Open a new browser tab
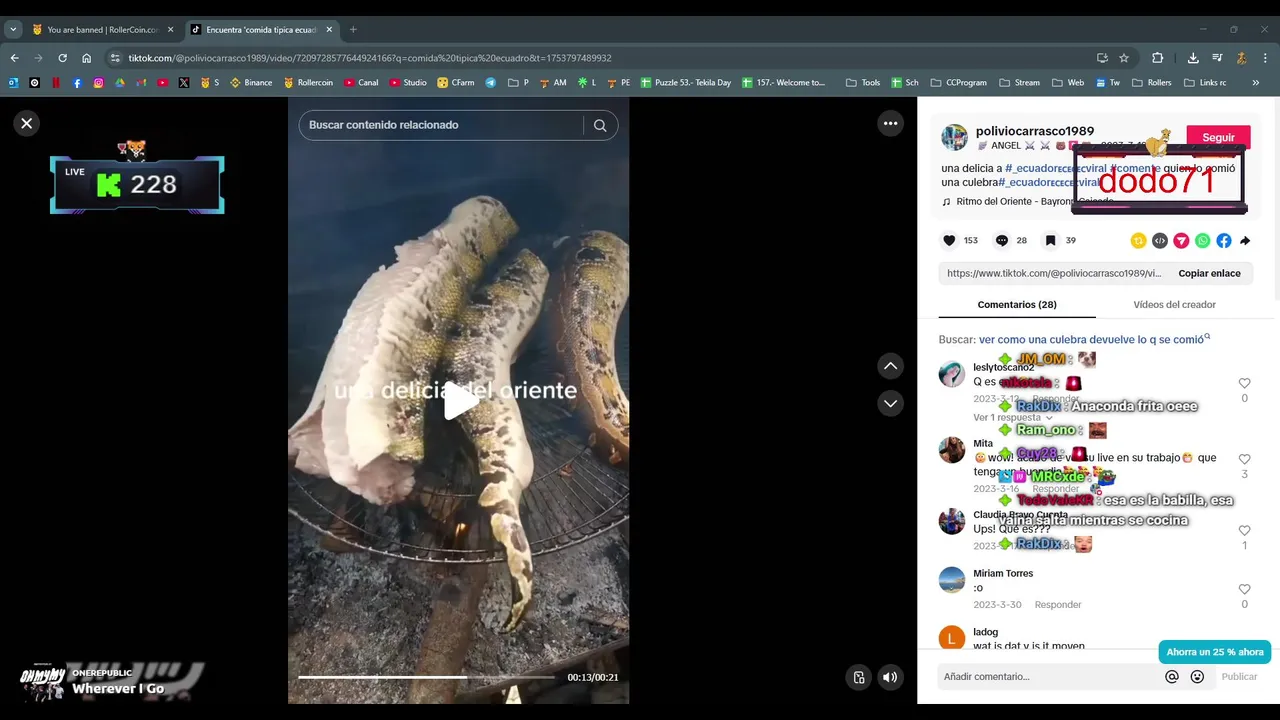This screenshot has width=1280, height=720. tap(353, 30)
